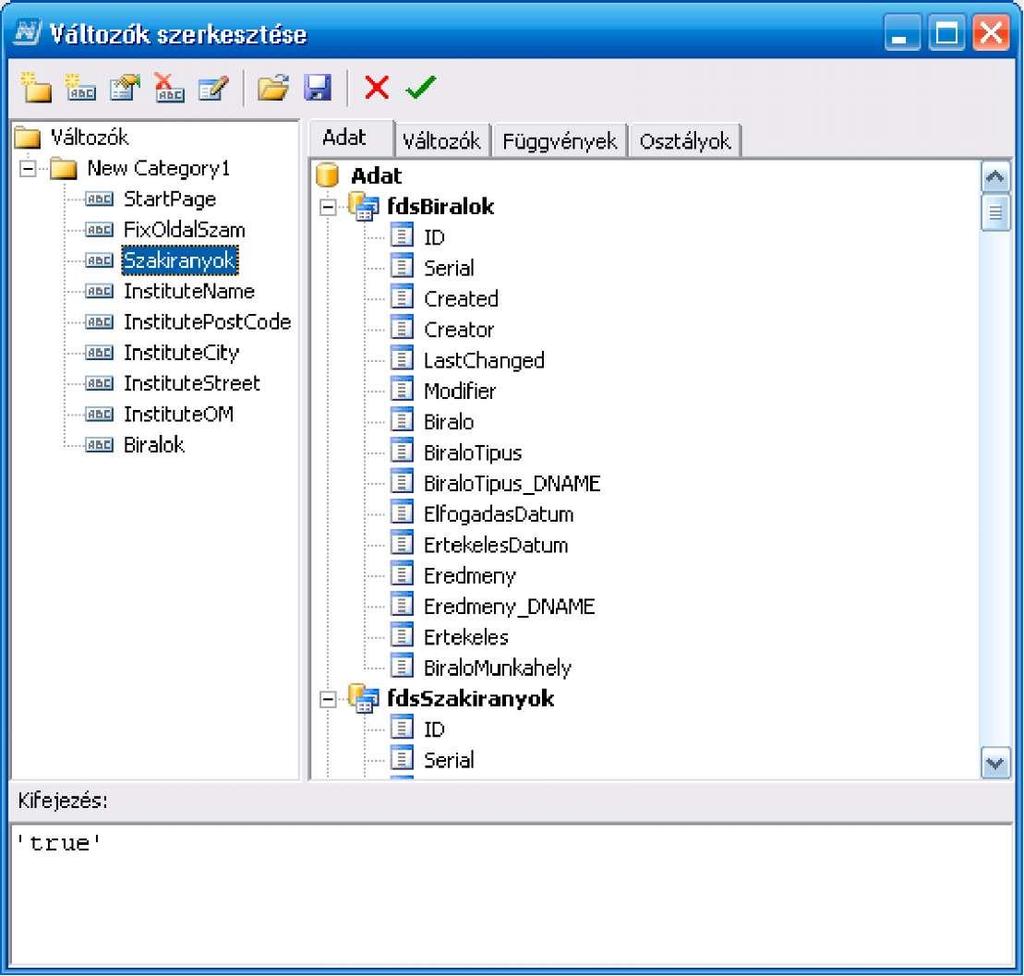Select the Modifier field
The image size is (1024, 976).
click(460, 391)
